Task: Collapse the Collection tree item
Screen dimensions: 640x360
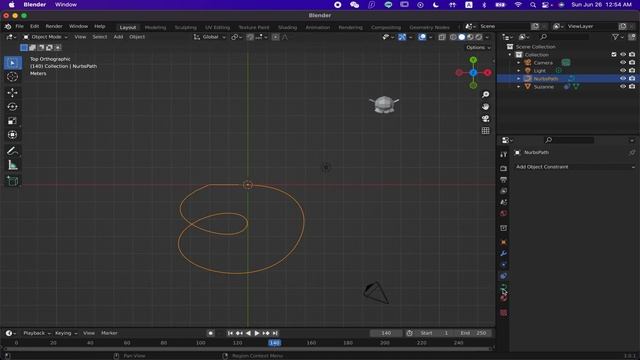Action: 510,55
